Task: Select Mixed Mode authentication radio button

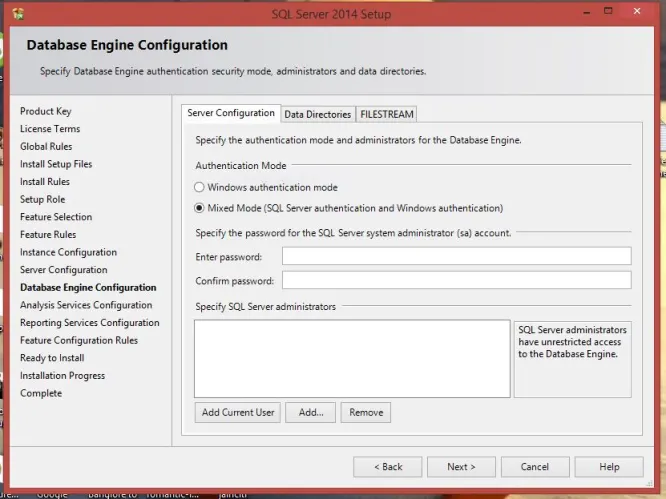Action: [x=200, y=208]
